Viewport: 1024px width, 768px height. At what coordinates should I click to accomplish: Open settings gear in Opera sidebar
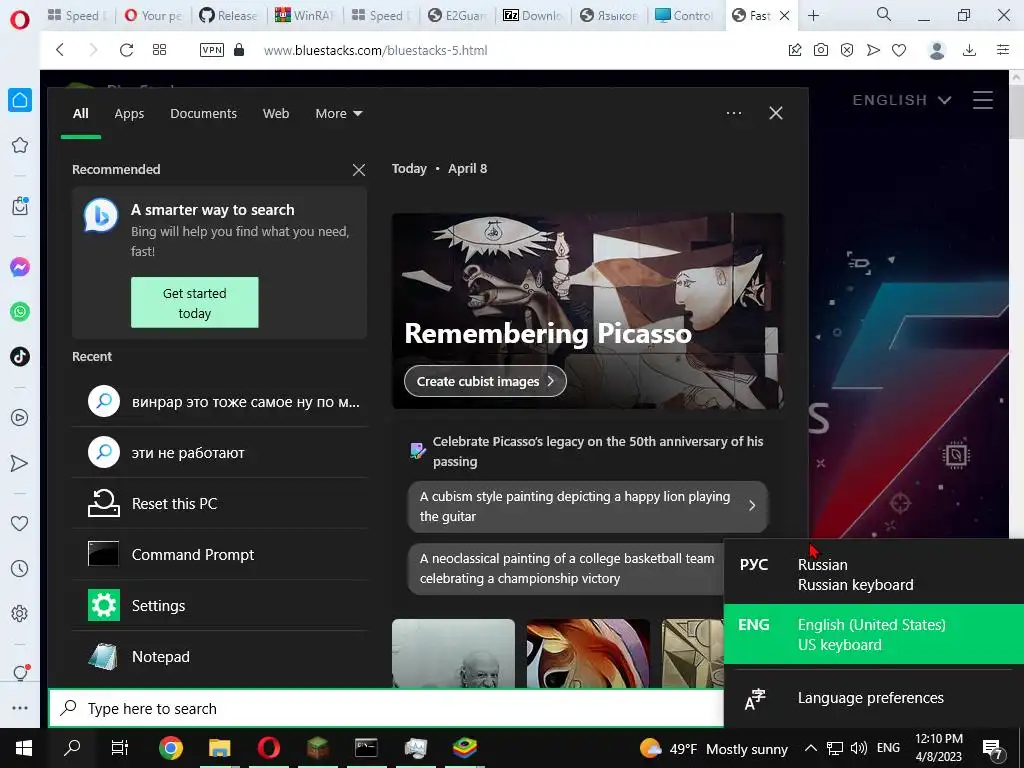point(20,614)
